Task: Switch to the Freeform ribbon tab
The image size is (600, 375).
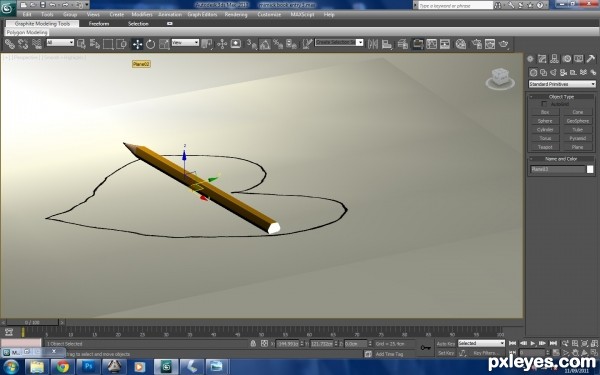Action: coord(99,24)
